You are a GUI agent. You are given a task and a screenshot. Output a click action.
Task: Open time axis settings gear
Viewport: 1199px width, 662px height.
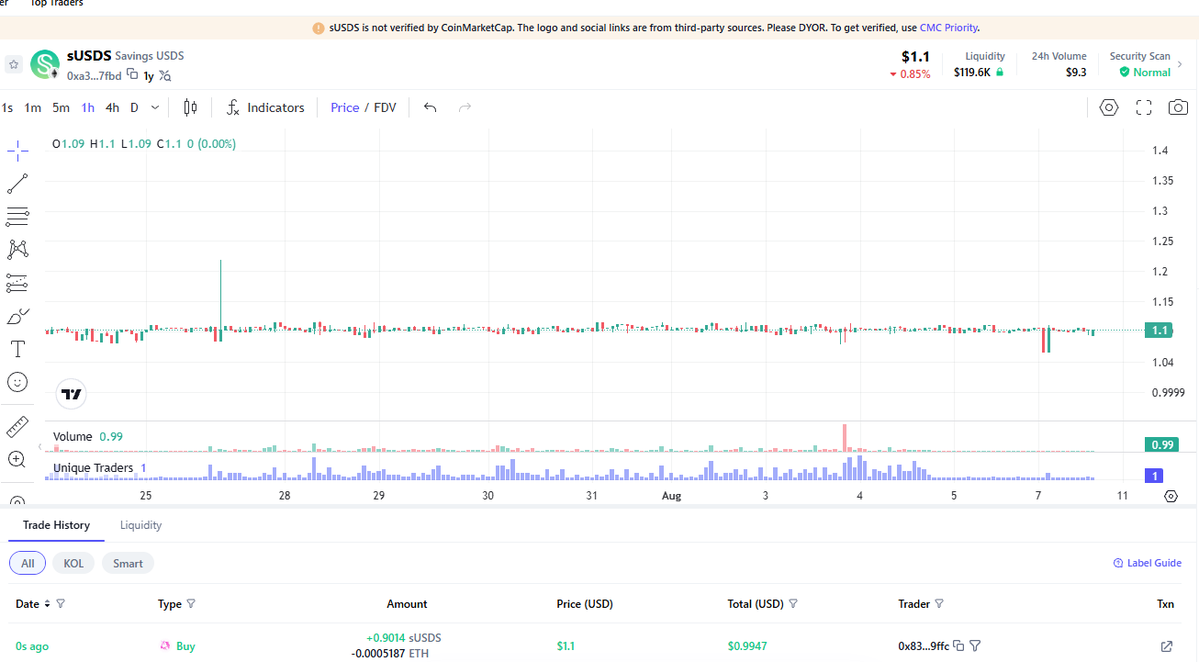pos(1171,496)
